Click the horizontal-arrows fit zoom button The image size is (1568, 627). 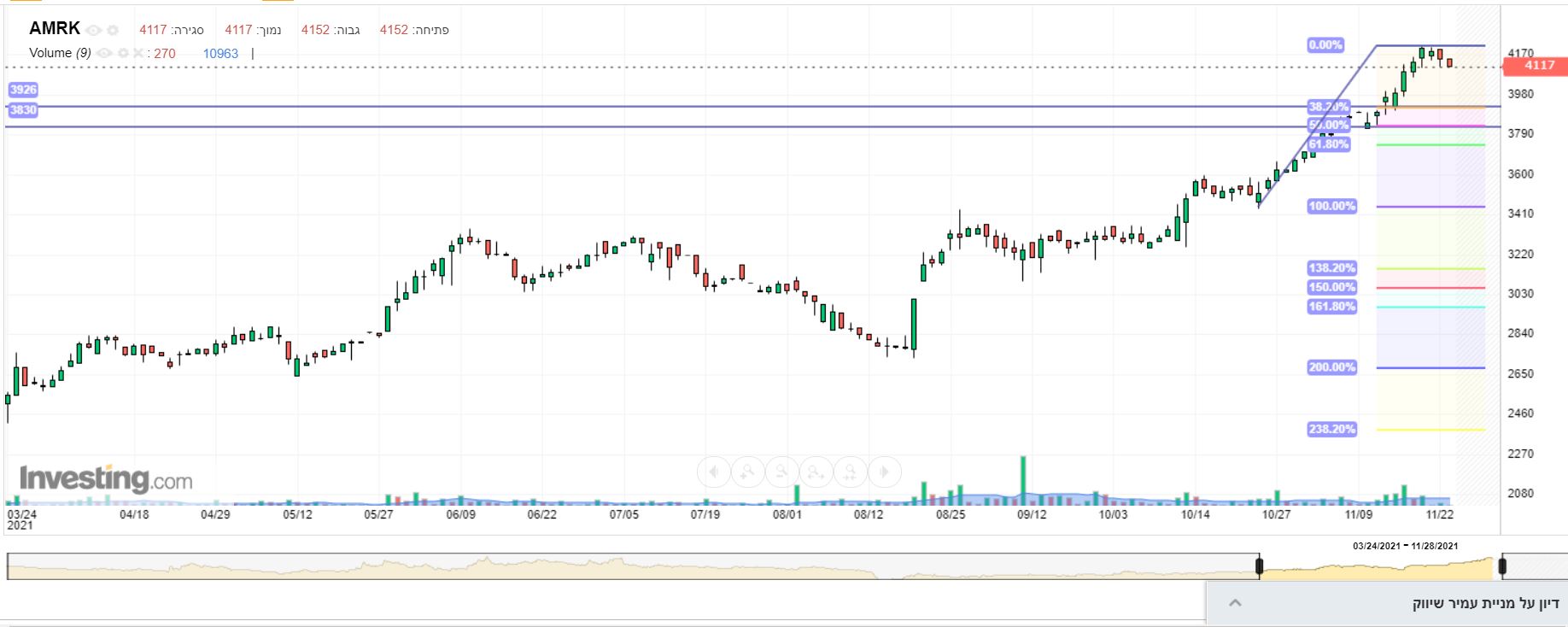click(x=816, y=472)
